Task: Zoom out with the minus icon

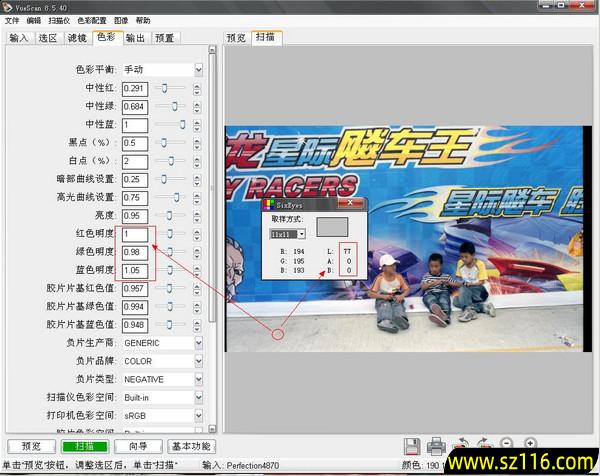Action: pos(506,443)
